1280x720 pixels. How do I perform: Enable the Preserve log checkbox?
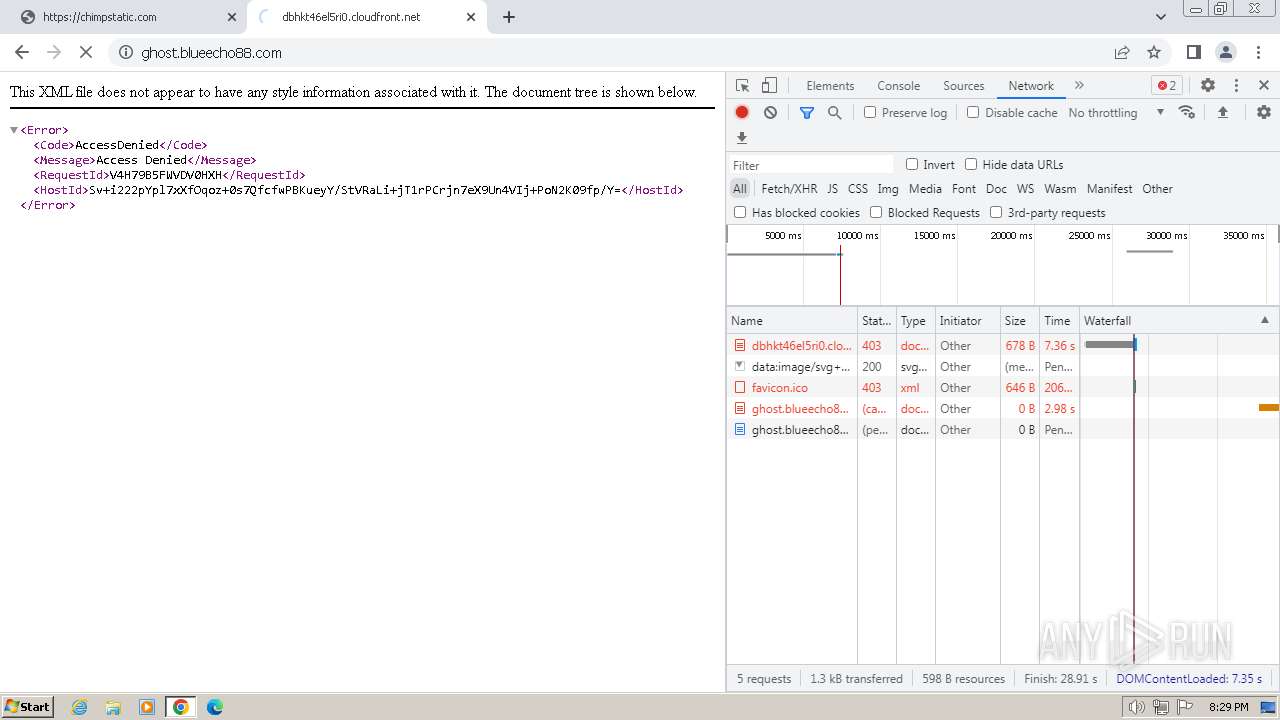[x=870, y=112]
